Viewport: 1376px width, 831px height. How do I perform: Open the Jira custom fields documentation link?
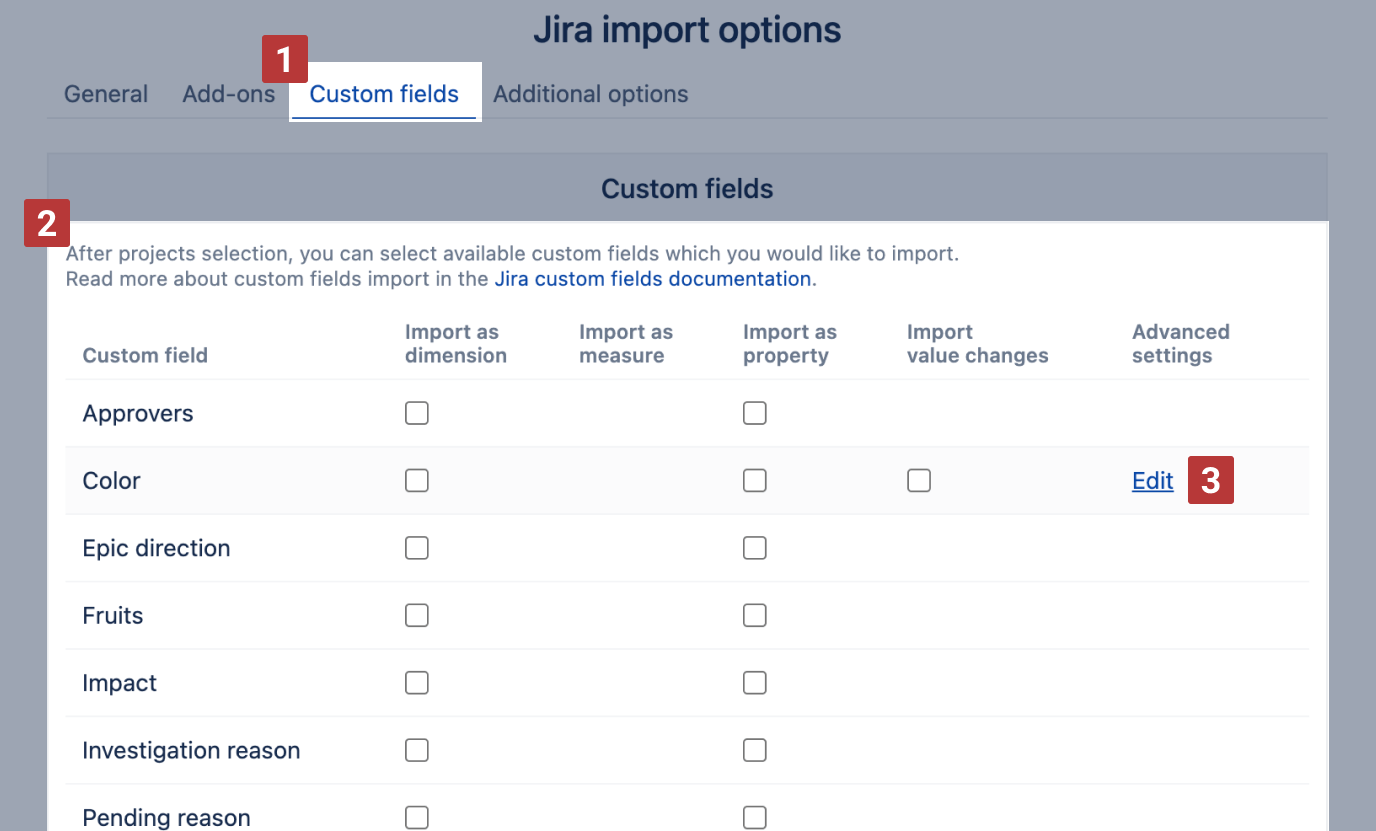(x=652, y=279)
